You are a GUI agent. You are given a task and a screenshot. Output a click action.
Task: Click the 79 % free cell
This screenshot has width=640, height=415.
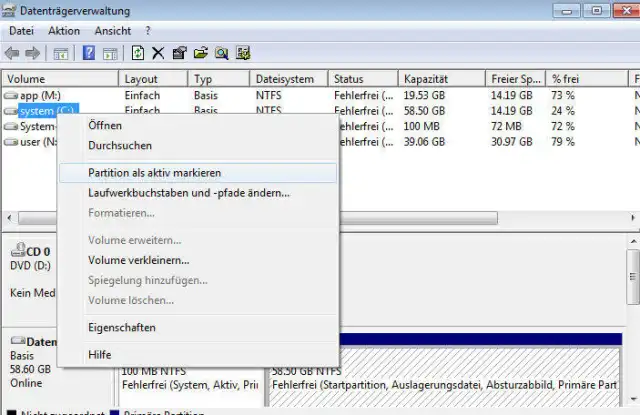coord(563,142)
